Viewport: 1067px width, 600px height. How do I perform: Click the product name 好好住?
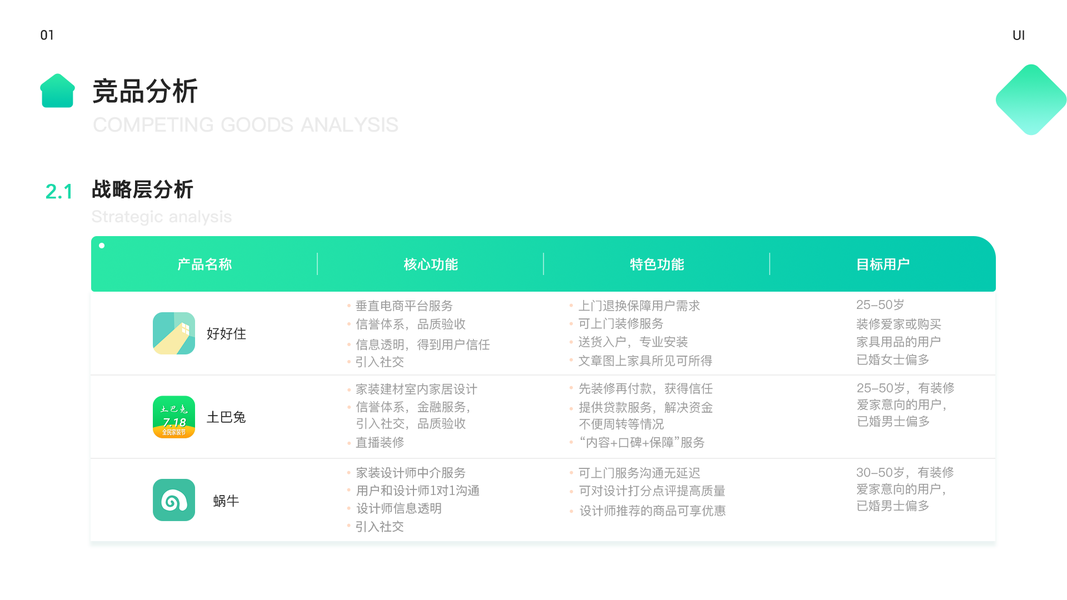point(227,333)
